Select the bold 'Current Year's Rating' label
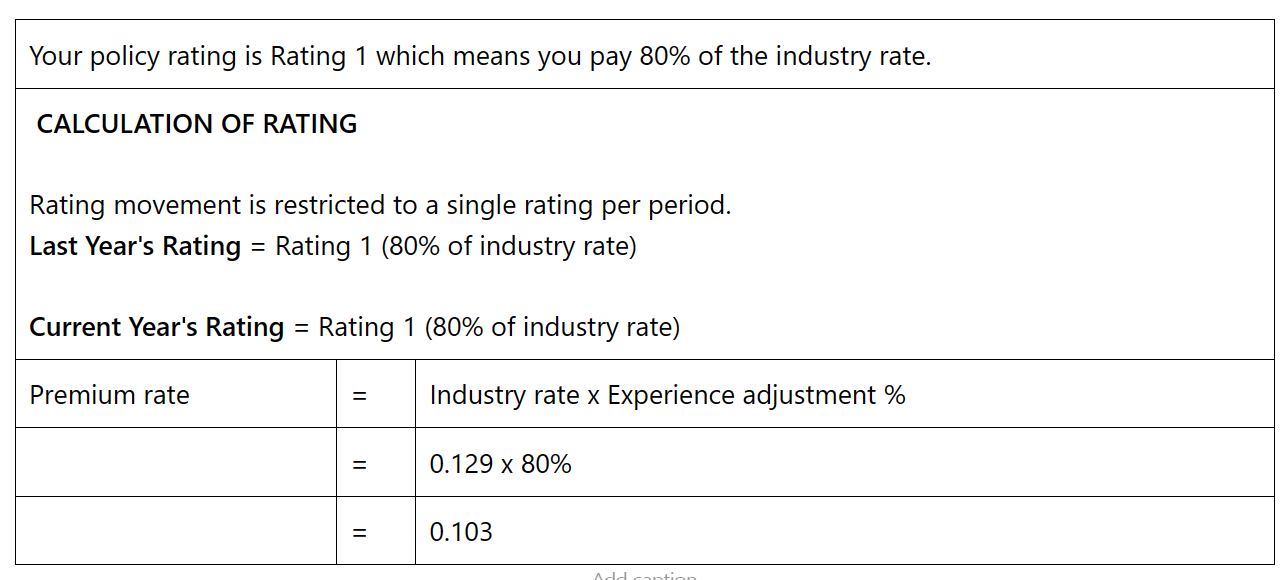Image resolution: width=1288 pixels, height=580 pixels. 157,327
